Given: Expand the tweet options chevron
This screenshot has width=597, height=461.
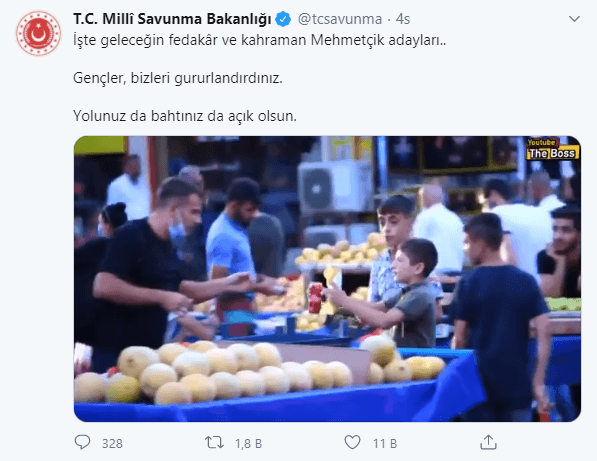Looking at the screenshot, I should tap(574, 19).
